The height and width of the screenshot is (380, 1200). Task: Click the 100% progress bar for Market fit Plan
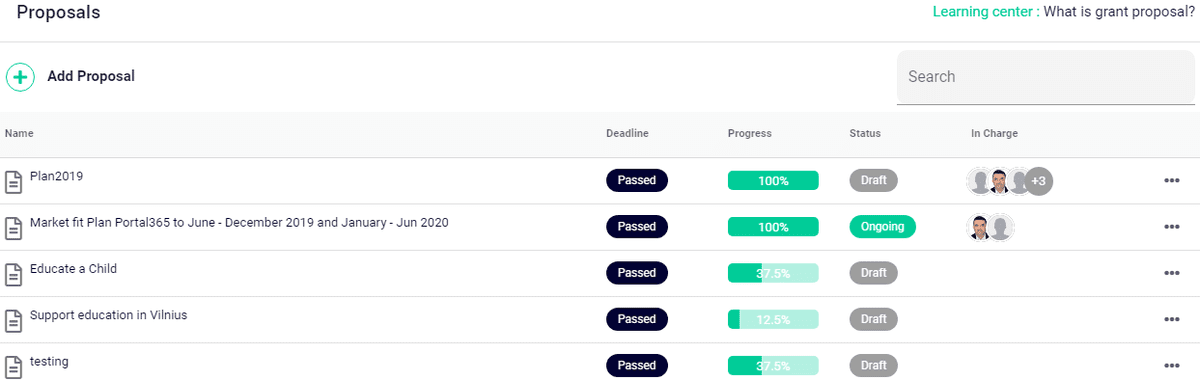(773, 227)
